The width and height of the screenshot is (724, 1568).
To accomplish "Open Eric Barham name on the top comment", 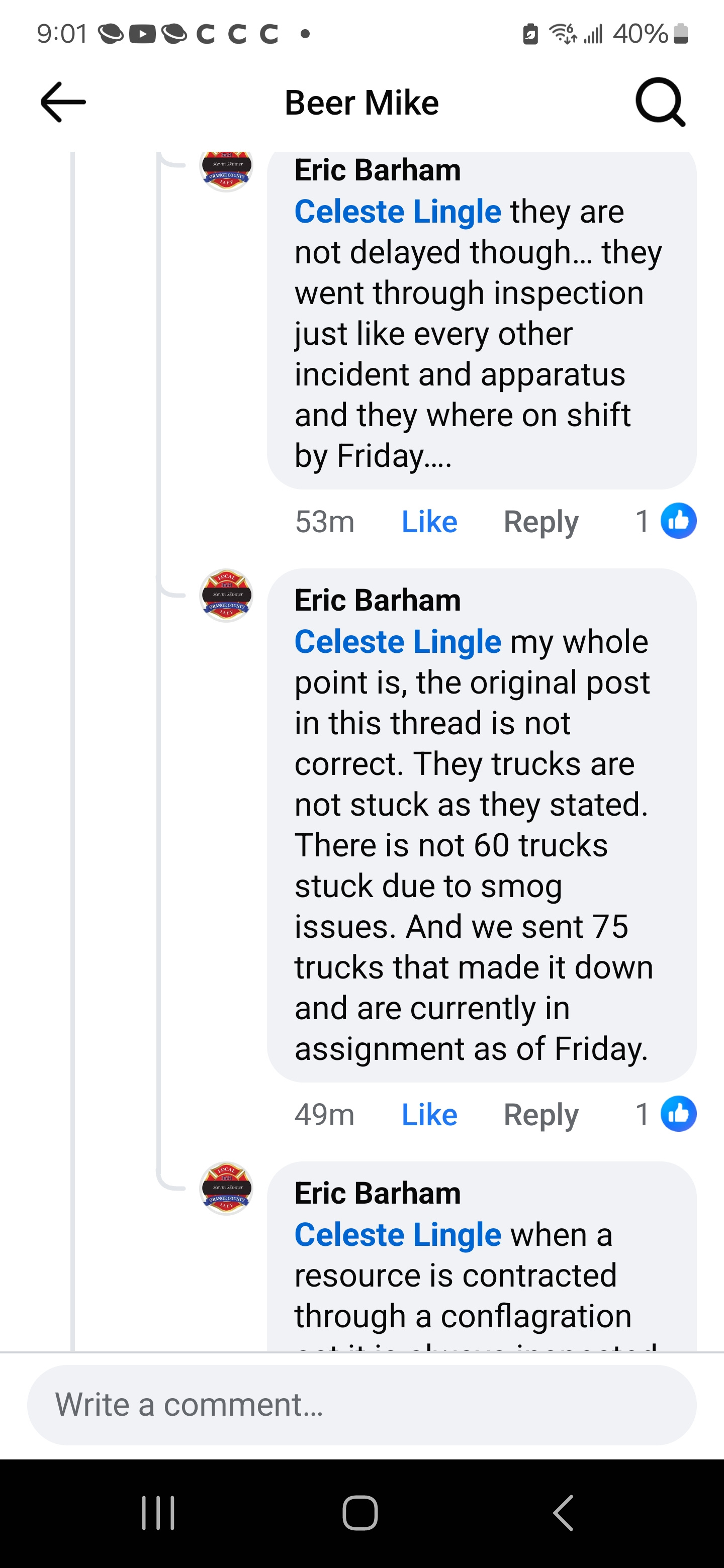I will pyautogui.click(x=378, y=170).
